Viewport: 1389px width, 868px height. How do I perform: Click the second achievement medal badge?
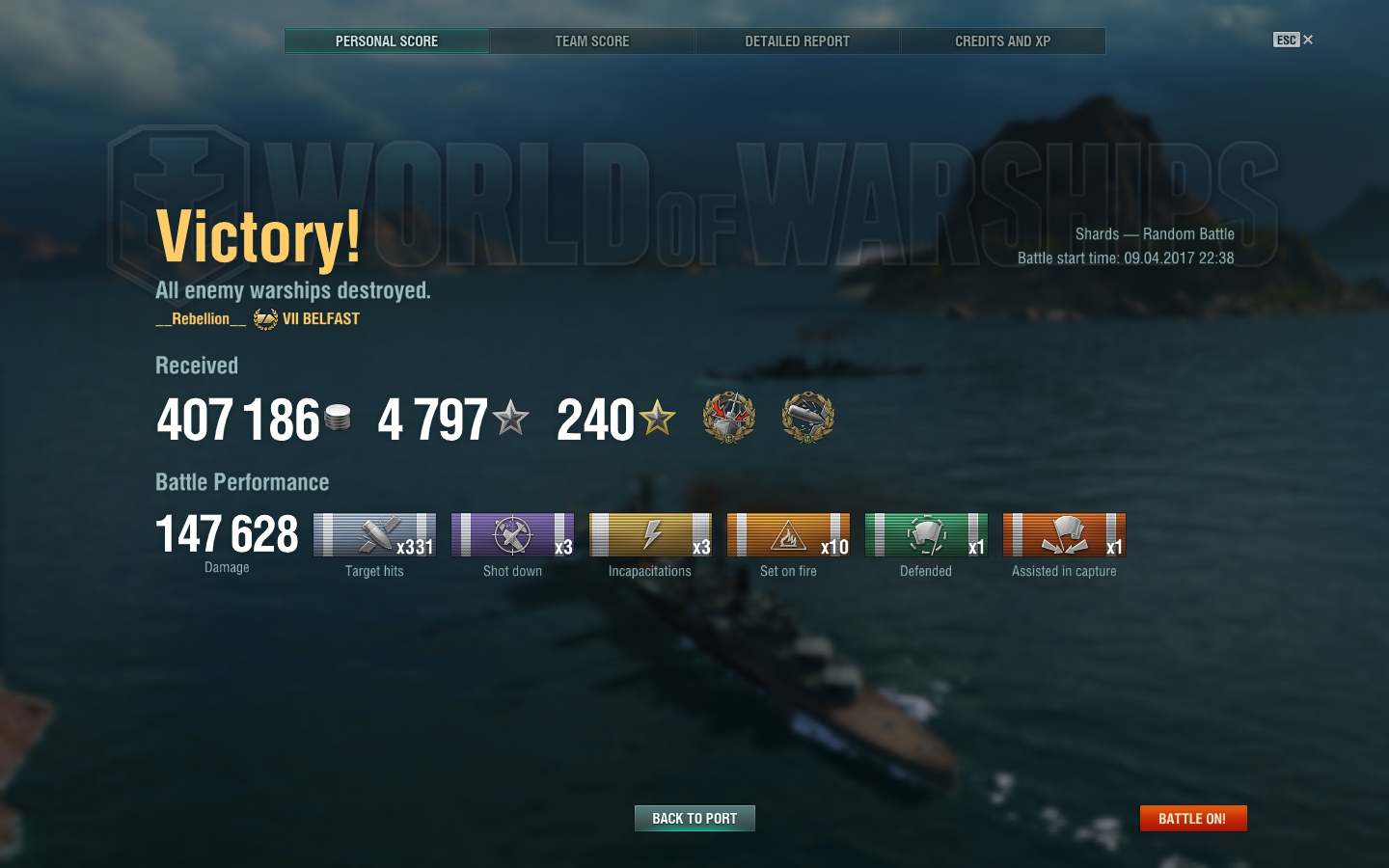pos(808,418)
